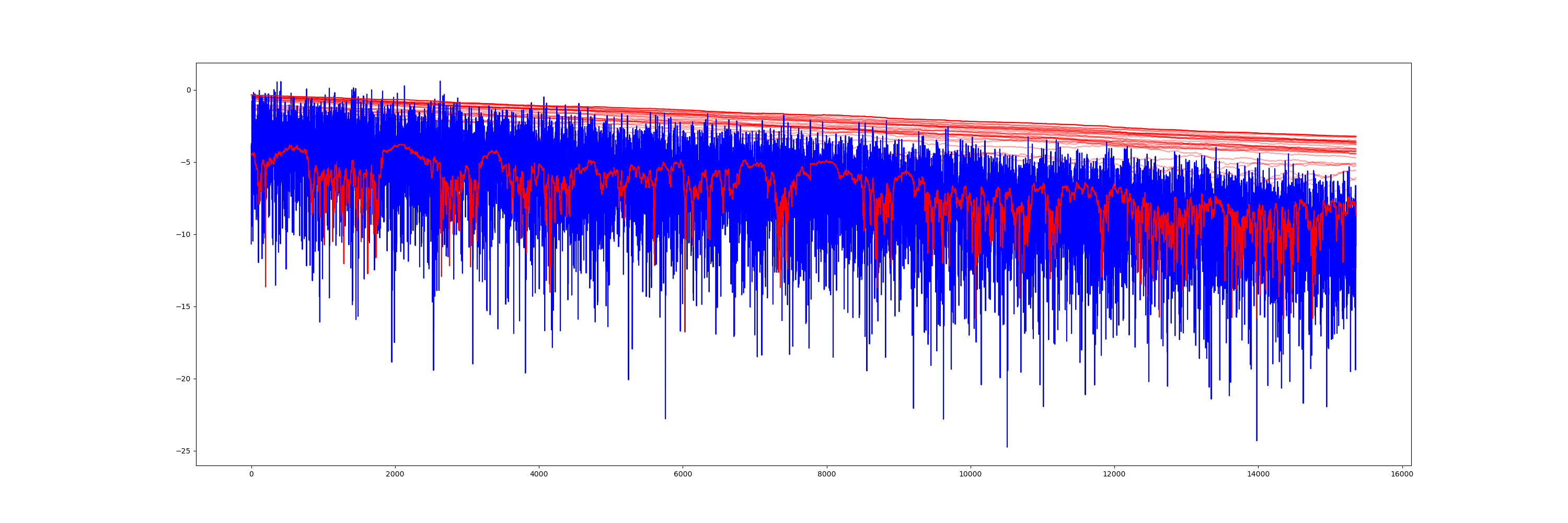The height and width of the screenshot is (523, 1568).
Task: Click the y-axis tick label −20
Action: (x=182, y=379)
